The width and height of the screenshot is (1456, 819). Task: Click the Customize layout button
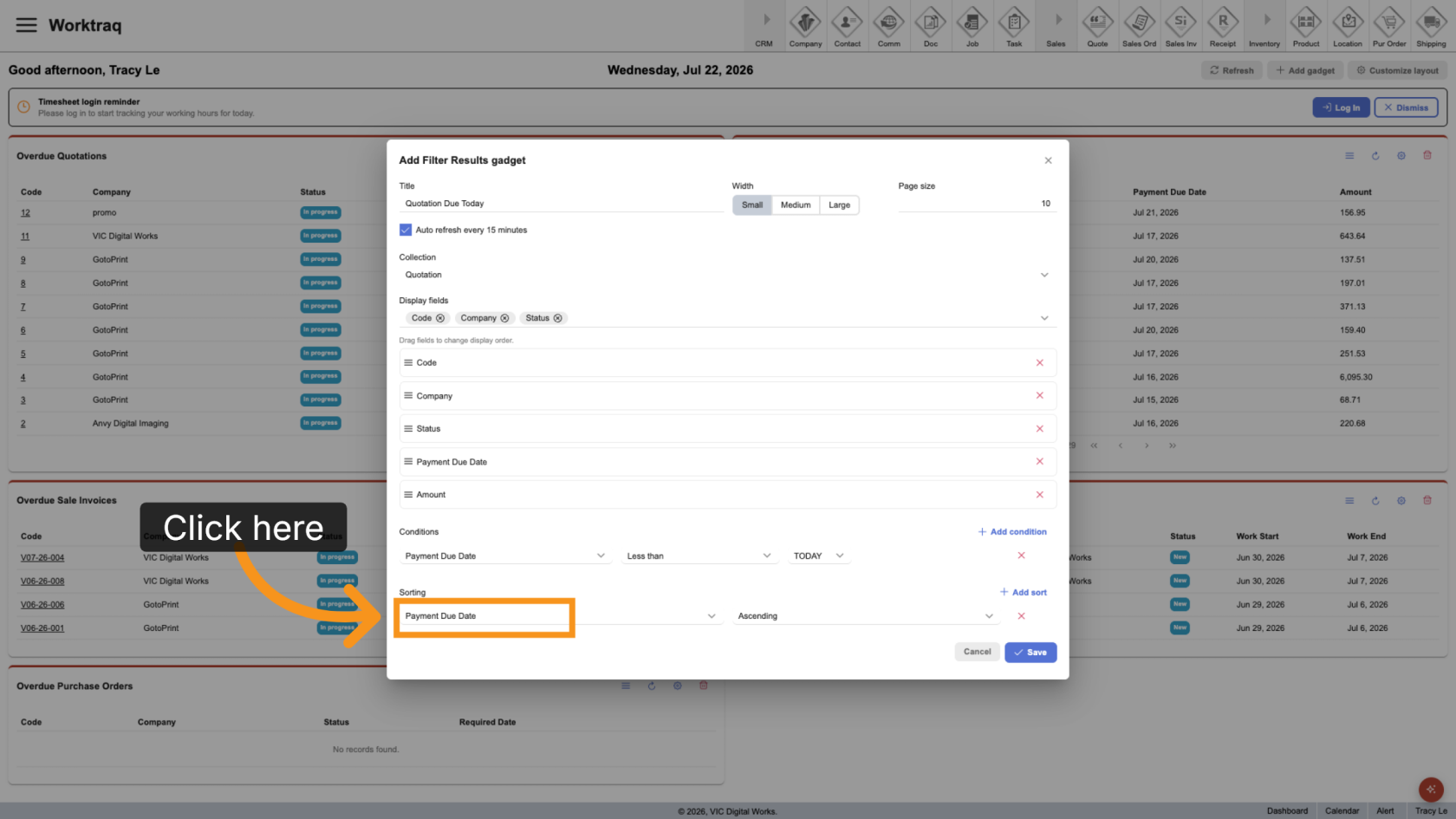pos(1397,70)
